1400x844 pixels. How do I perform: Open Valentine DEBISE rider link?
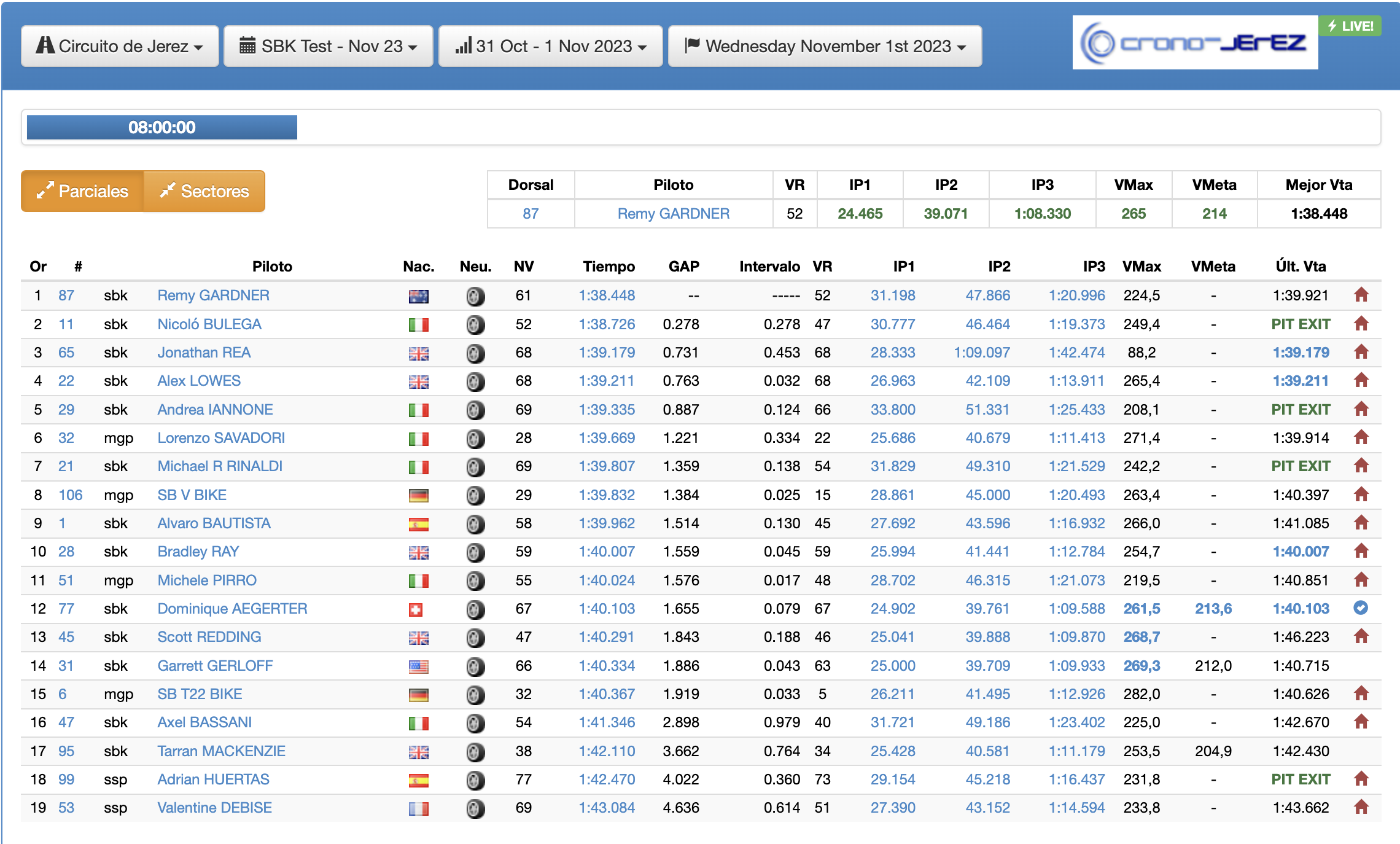click(x=214, y=808)
